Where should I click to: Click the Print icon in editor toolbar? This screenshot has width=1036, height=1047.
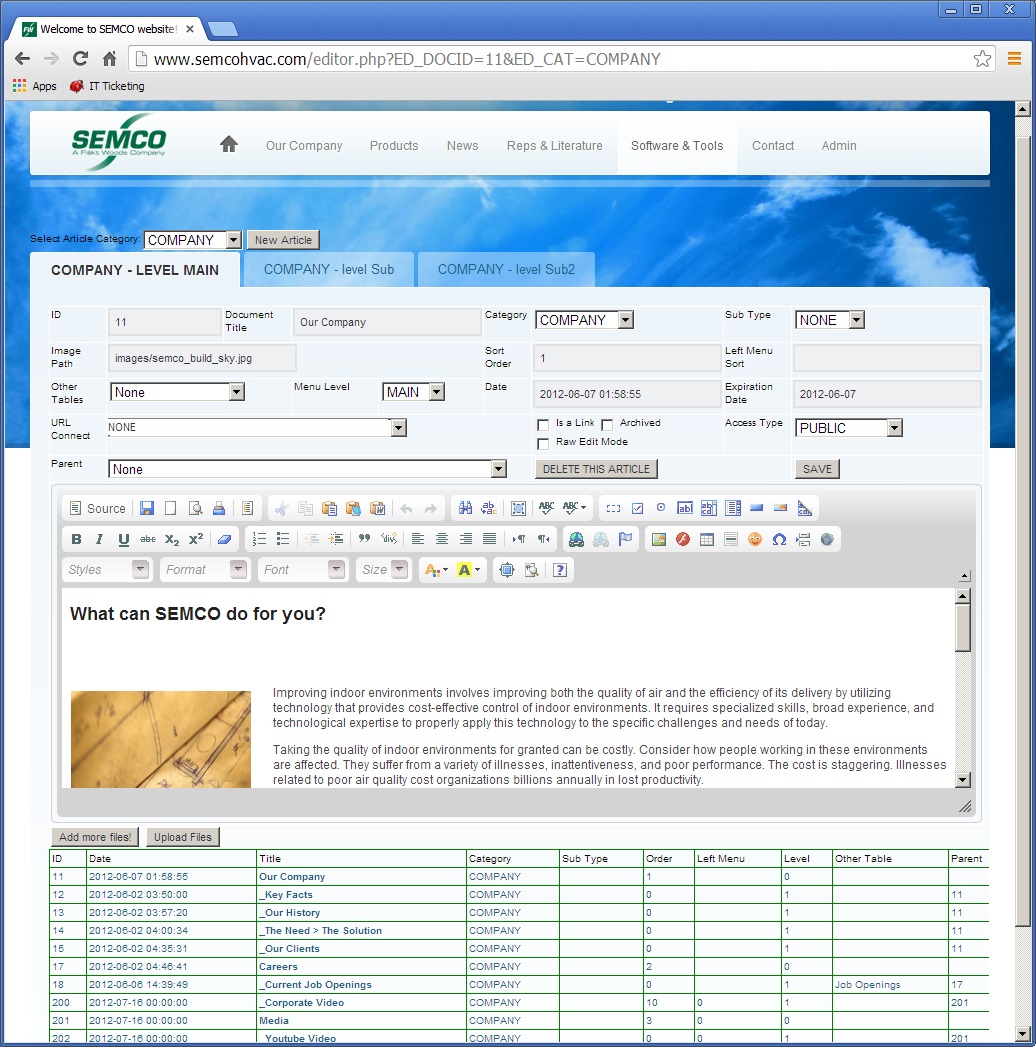click(219, 508)
